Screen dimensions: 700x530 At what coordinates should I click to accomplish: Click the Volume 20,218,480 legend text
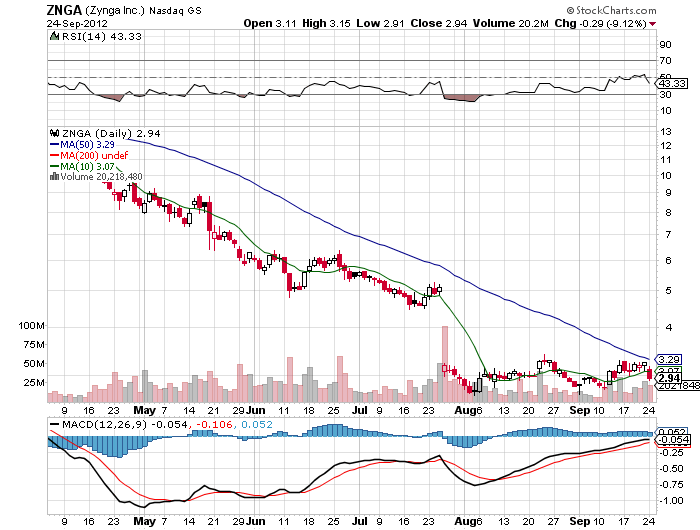101,177
